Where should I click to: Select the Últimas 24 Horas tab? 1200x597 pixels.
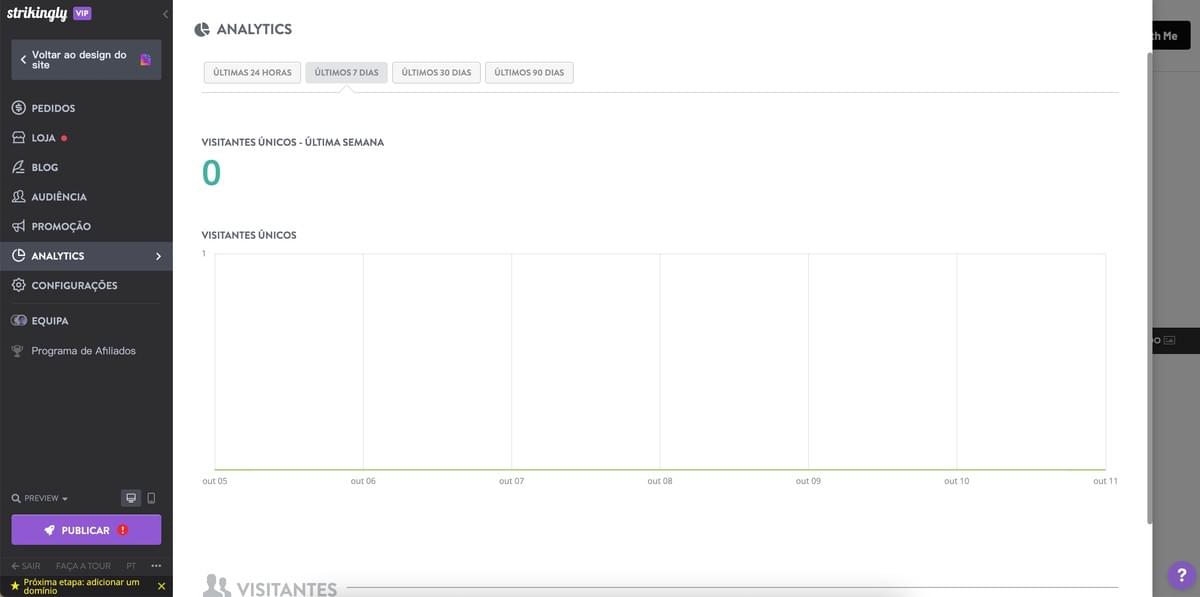252,73
